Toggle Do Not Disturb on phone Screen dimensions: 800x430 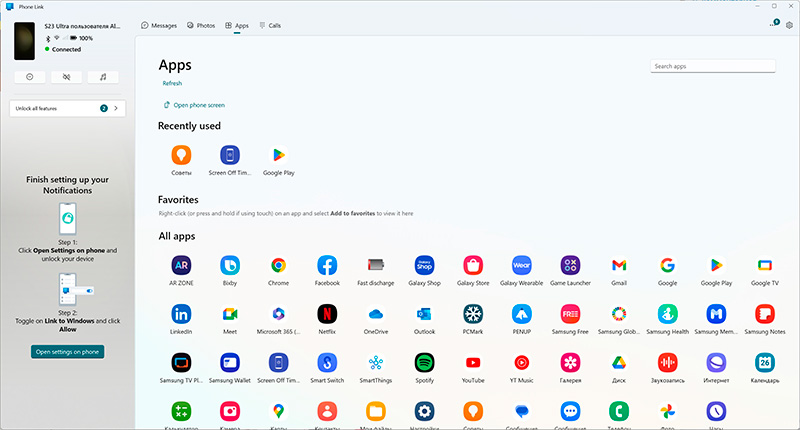tap(29, 76)
